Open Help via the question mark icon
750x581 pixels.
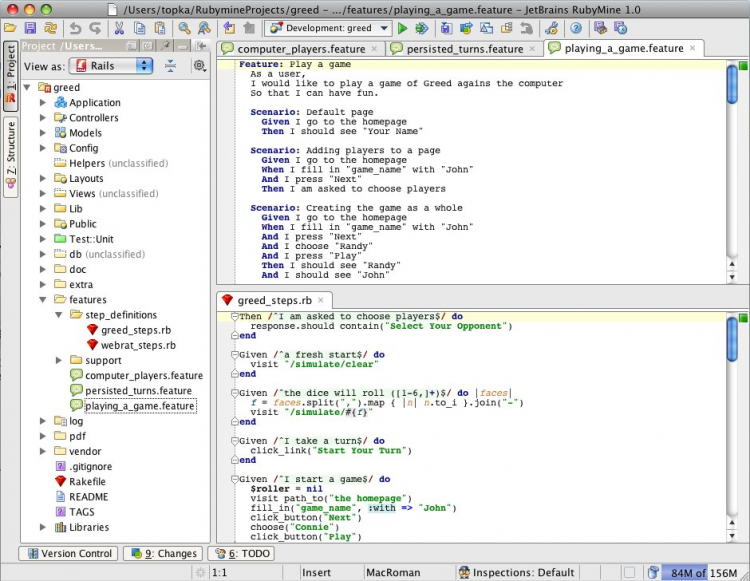576,28
